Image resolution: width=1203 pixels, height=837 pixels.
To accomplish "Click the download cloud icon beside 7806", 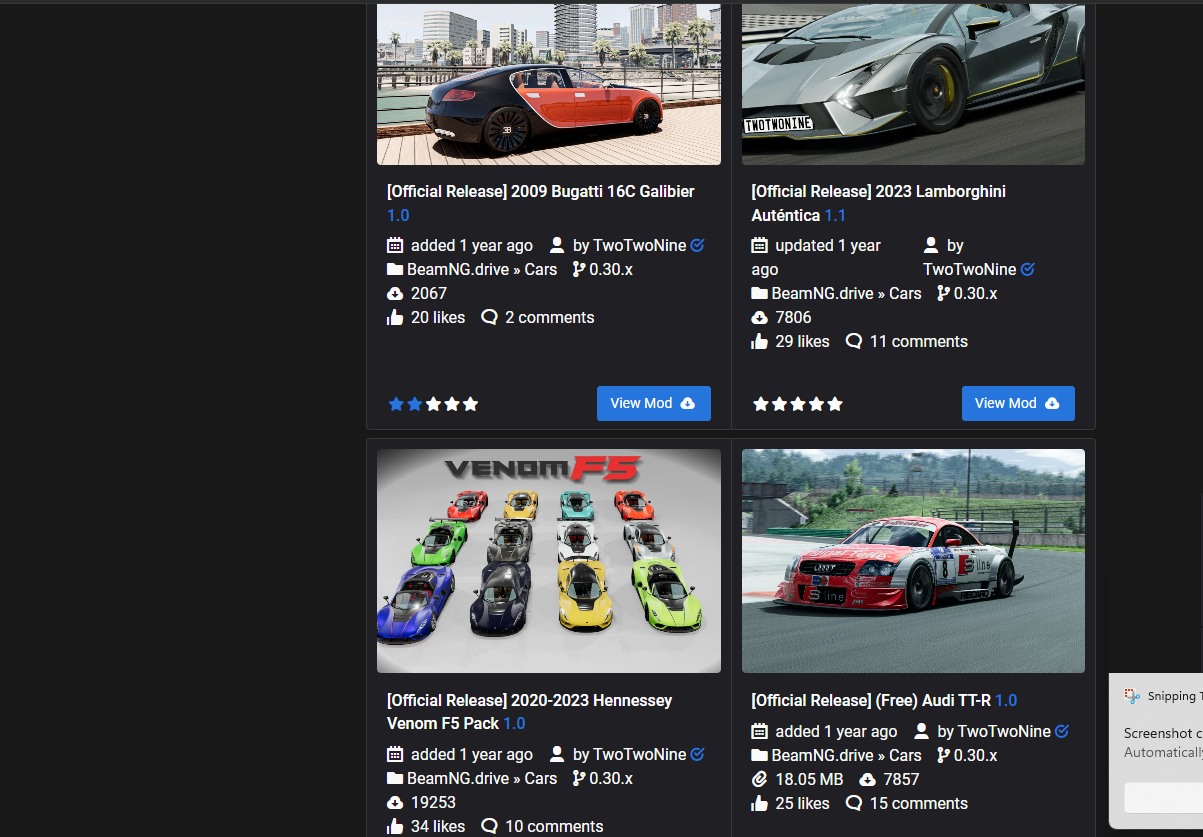I will 760,317.
